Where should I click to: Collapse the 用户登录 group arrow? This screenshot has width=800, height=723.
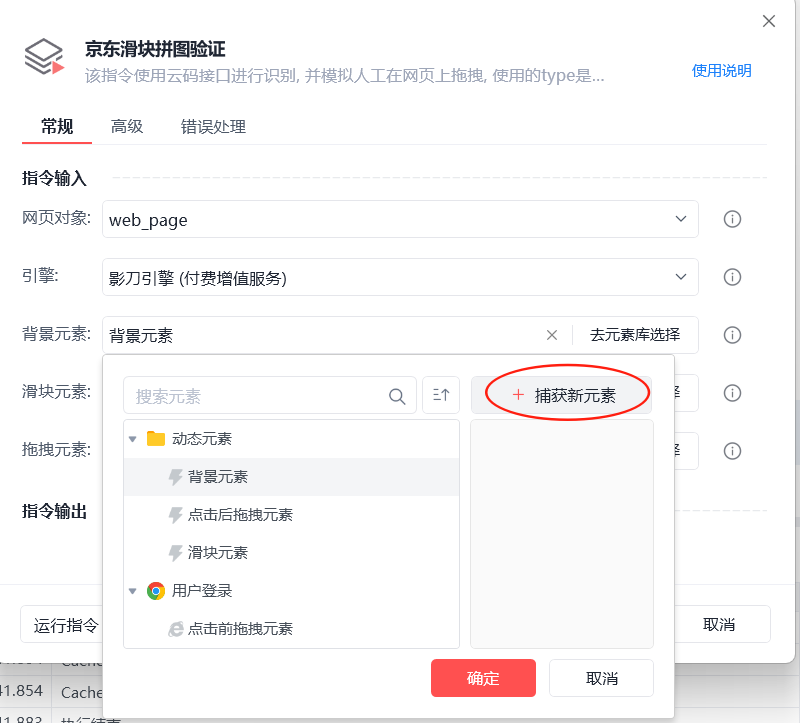coord(133,591)
